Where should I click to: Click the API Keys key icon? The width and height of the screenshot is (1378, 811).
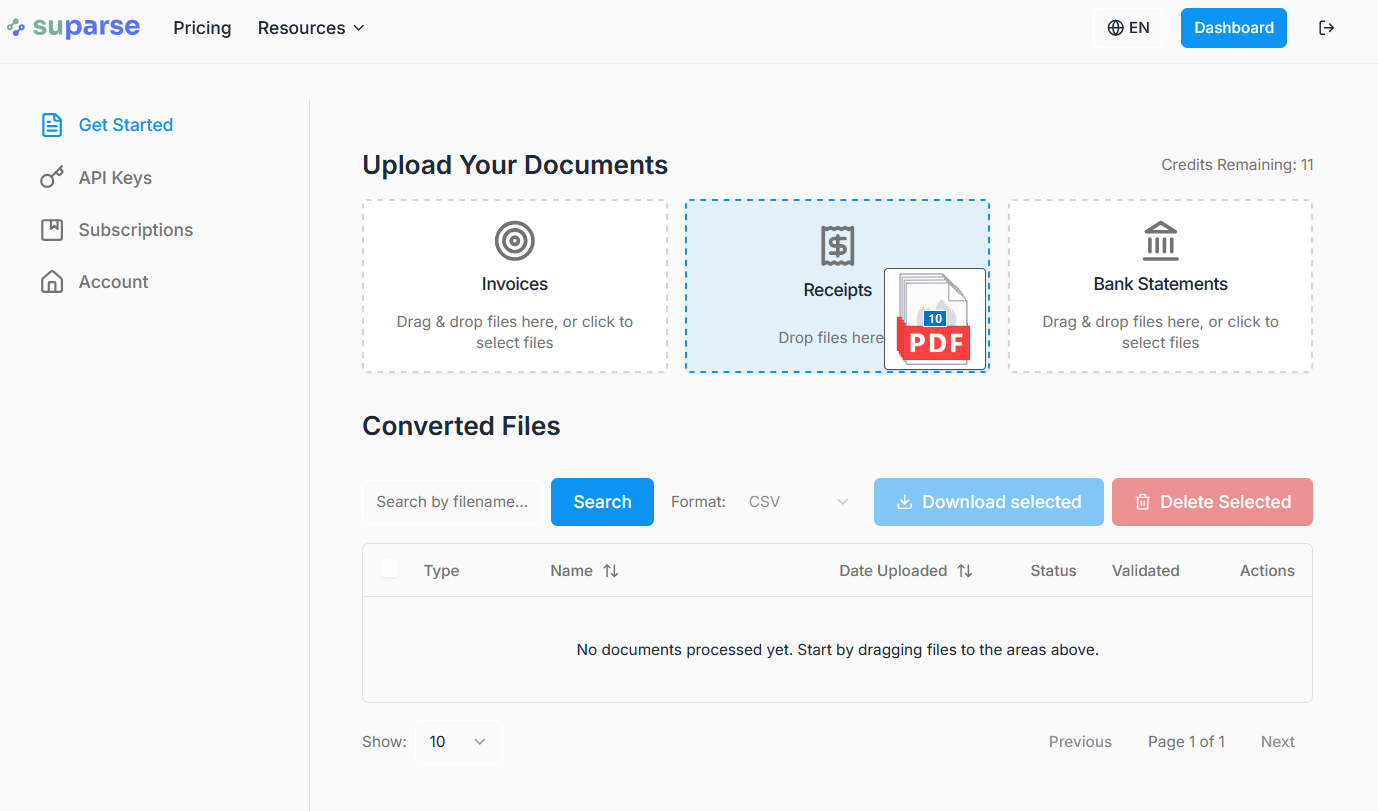coord(52,178)
